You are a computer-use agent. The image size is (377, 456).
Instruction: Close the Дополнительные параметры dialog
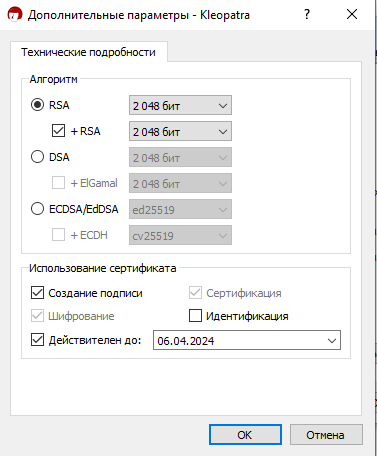[x=352, y=14]
